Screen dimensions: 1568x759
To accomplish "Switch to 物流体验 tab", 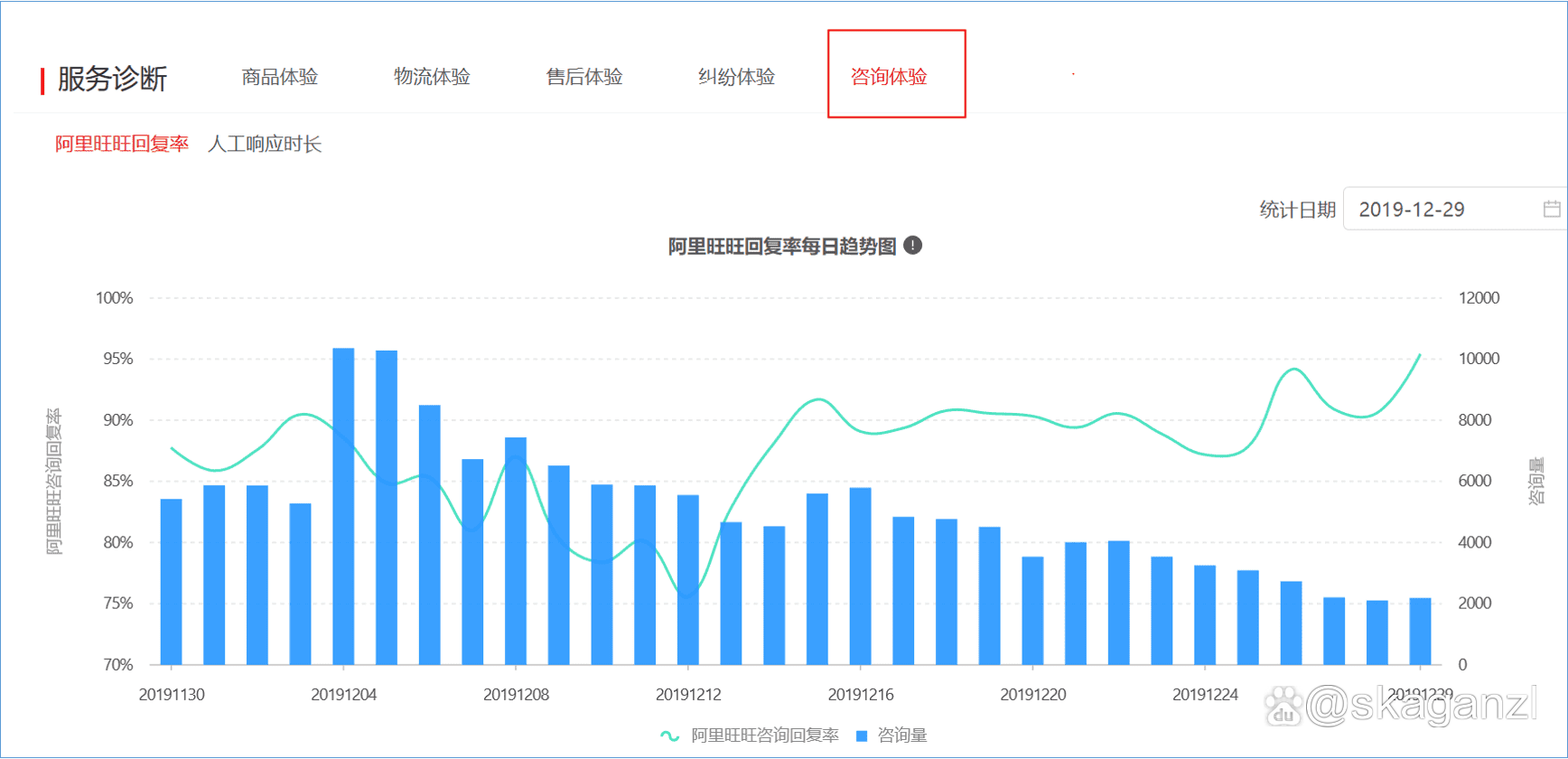I will [x=432, y=77].
